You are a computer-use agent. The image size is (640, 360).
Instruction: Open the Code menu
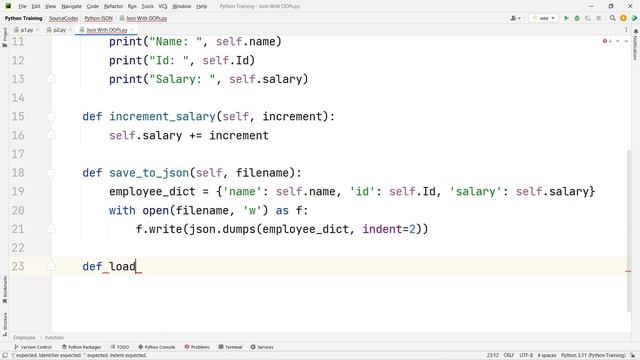click(93, 7)
